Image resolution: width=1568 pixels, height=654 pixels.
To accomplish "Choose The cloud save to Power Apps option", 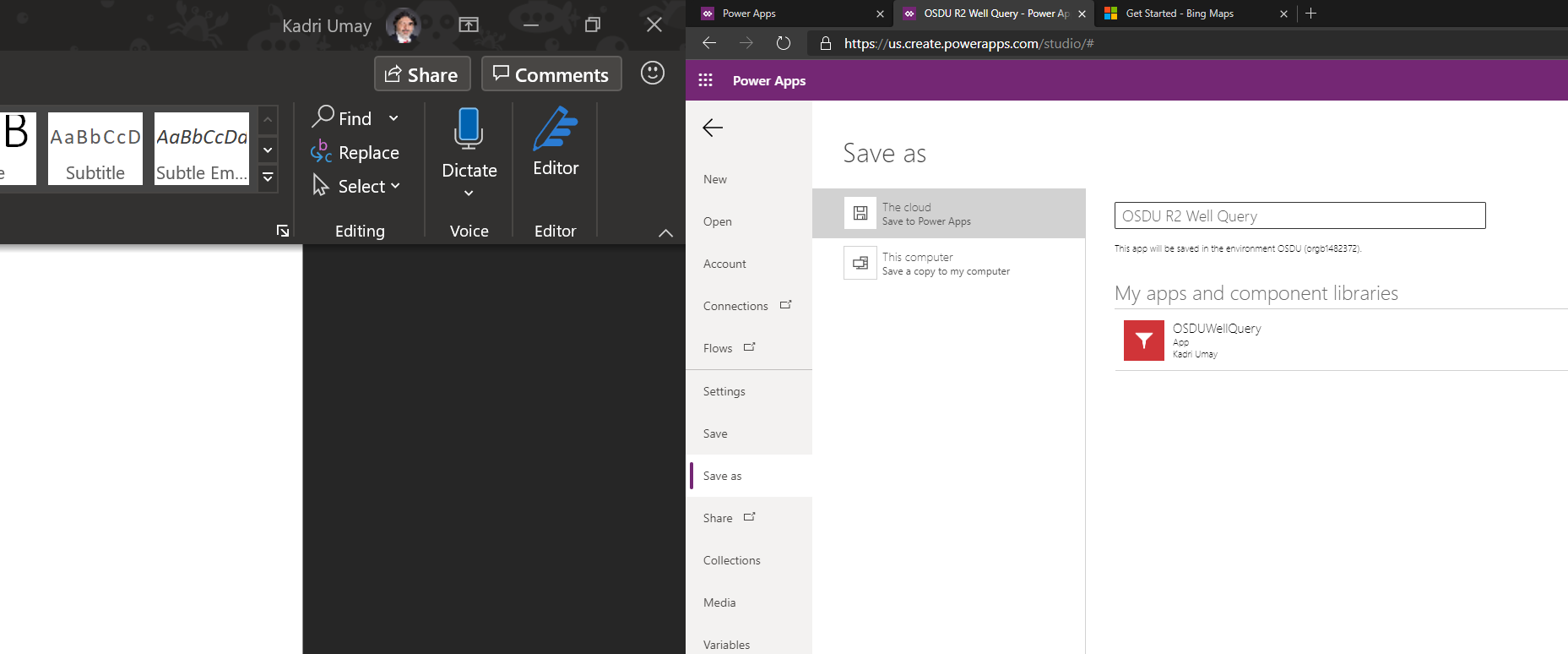I will pyautogui.click(x=949, y=213).
